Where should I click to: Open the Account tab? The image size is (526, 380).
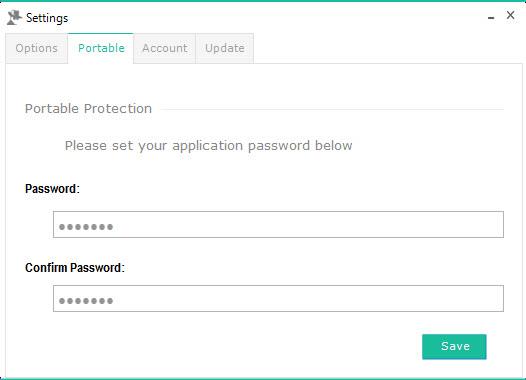tap(164, 48)
